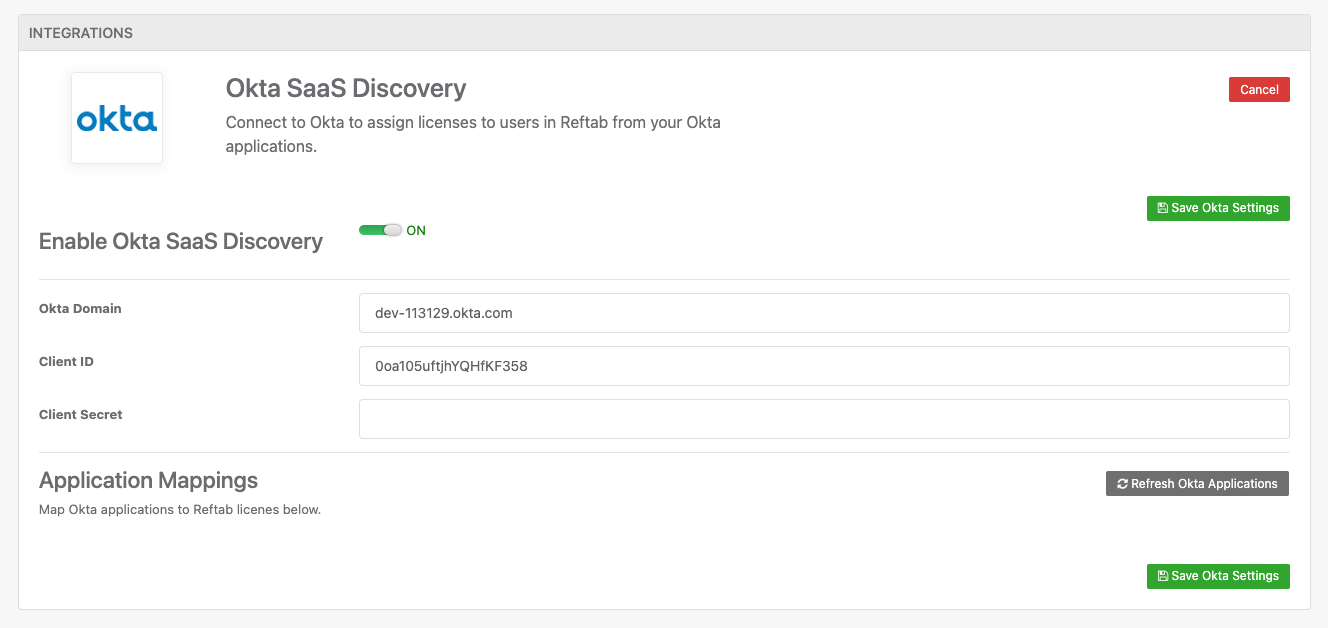This screenshot has height=628, width=1328.
Task: Click the Okta Domain label
Action: (x=80, y=308)
